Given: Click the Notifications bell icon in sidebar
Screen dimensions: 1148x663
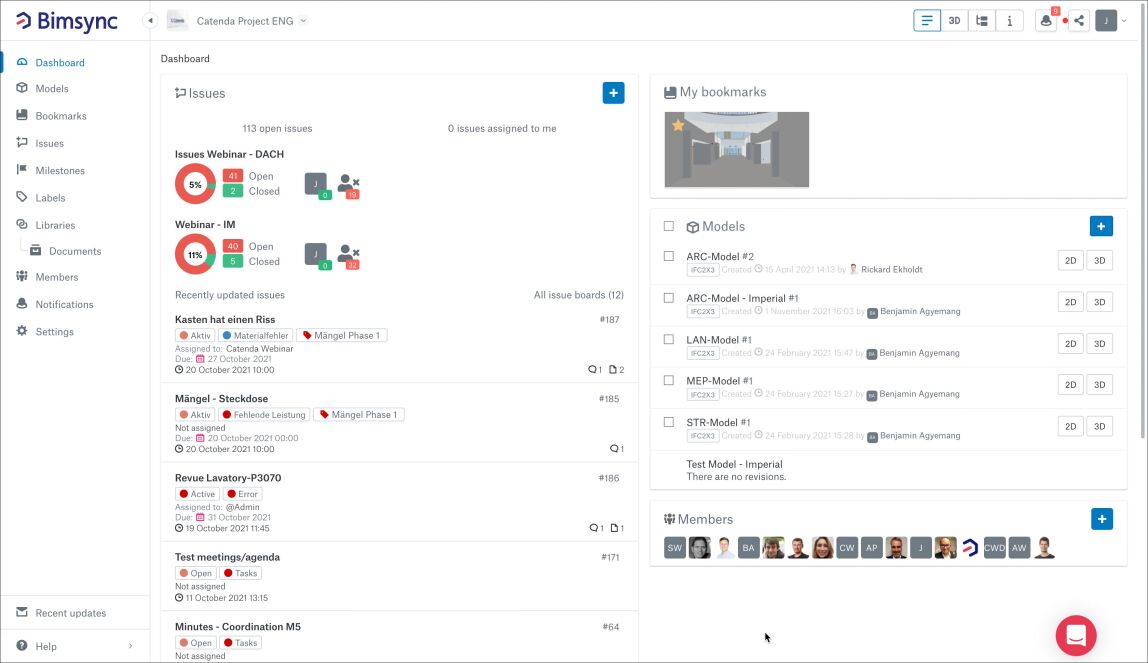Looking at the screenshot, I should point(22,304).
